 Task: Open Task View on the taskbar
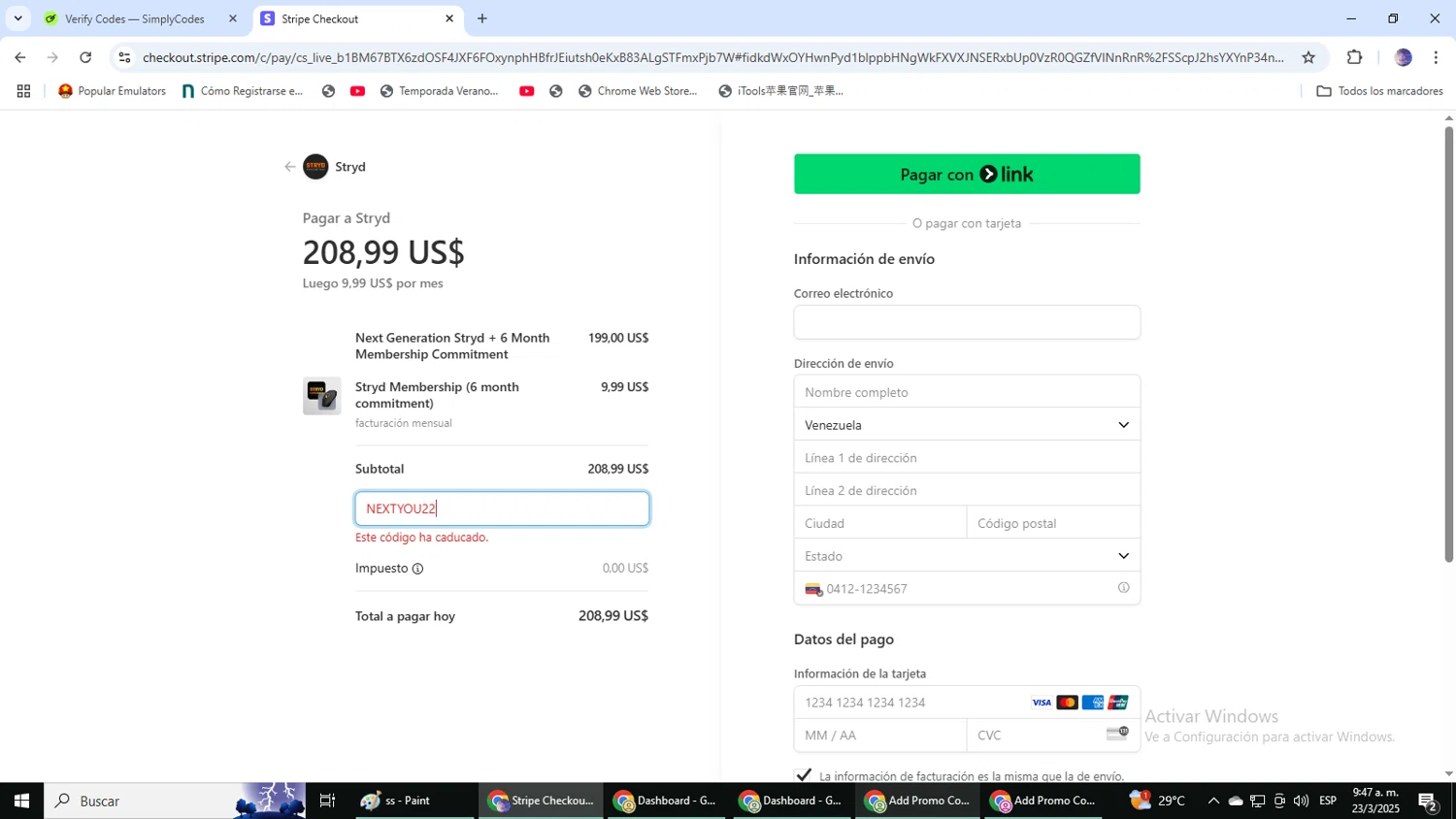327,801
